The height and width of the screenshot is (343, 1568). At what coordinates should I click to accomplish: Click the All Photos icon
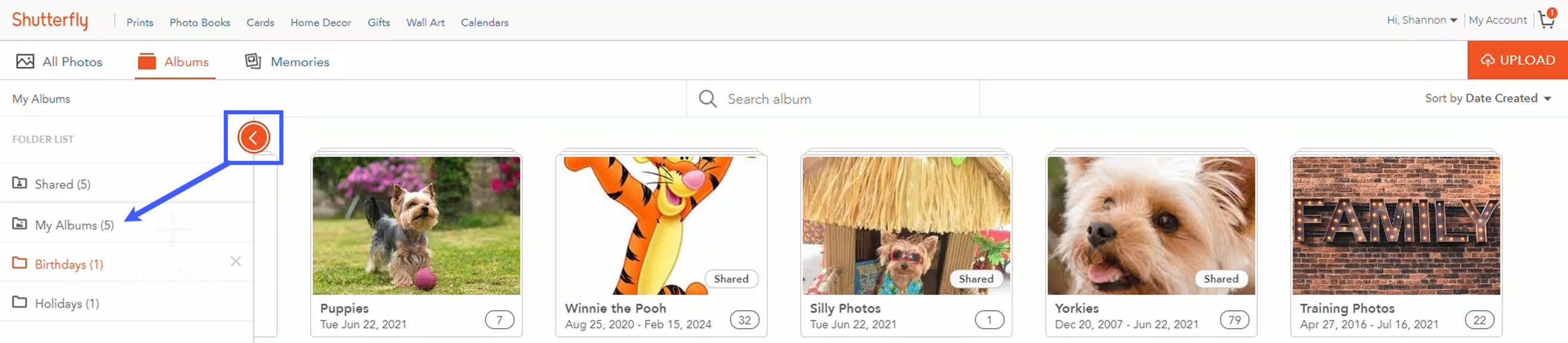point(24,61)
